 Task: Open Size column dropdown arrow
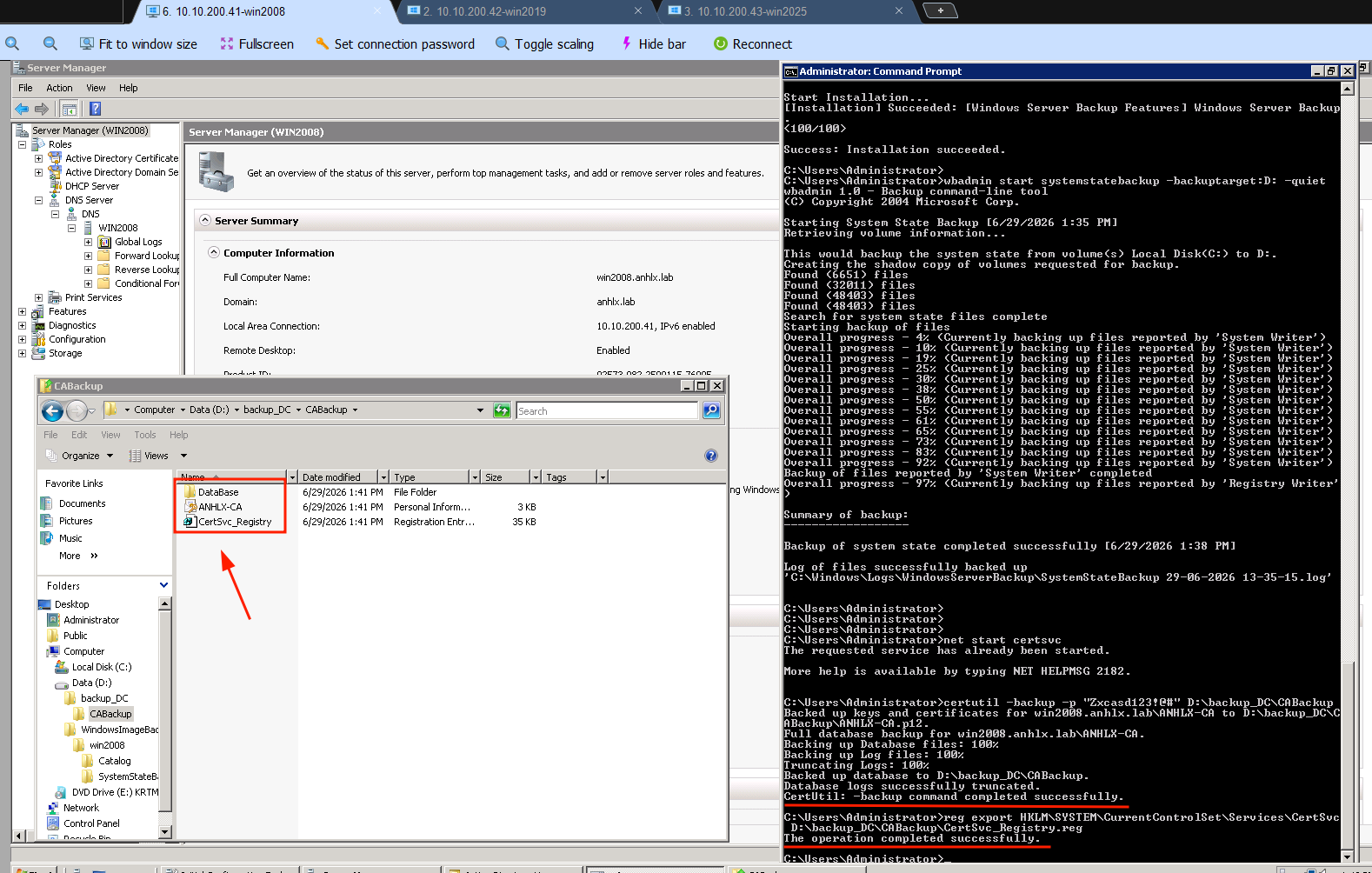(x=535, y=477)
